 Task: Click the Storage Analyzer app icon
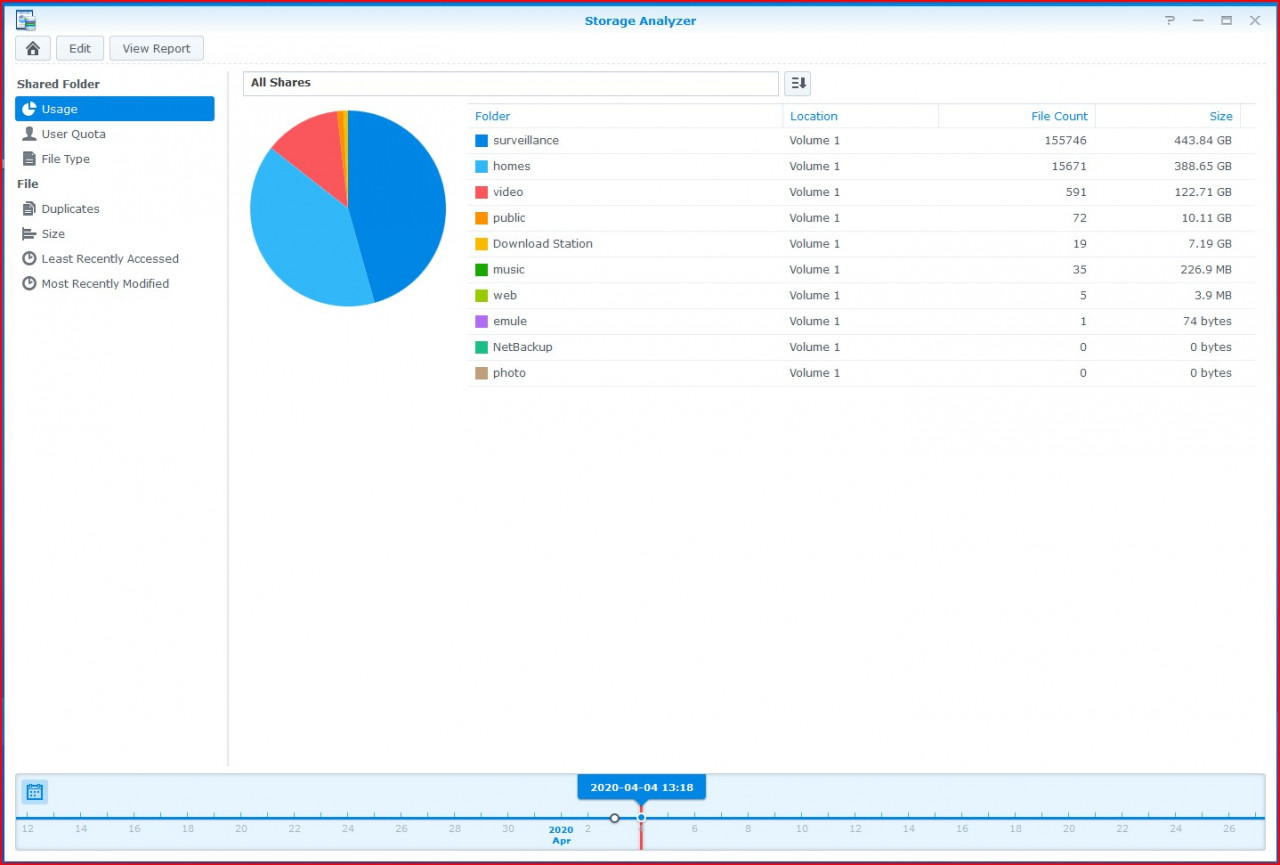(25, 20)
